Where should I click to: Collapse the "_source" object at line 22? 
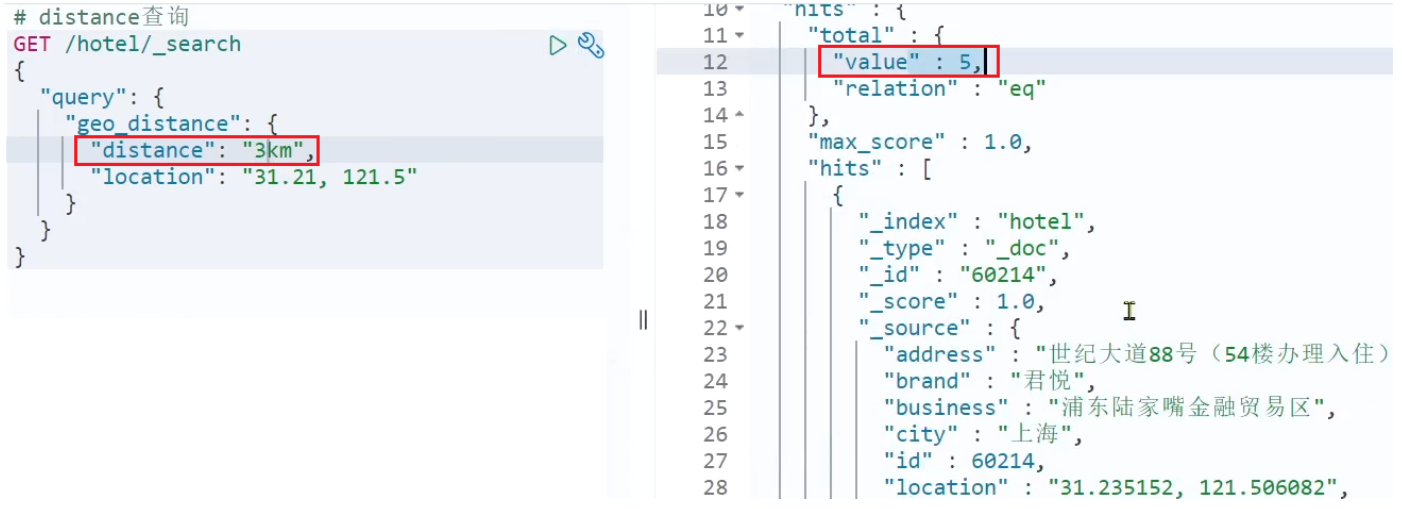pos(739,328)
